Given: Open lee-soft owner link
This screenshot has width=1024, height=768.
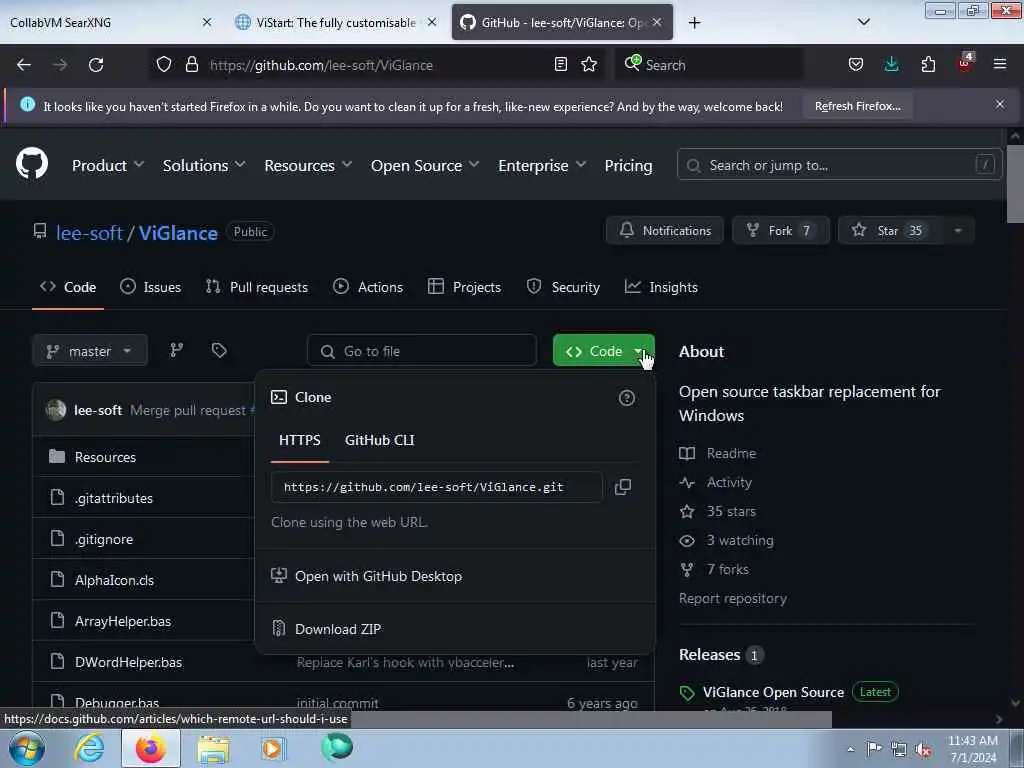Looking at the screenshot, I should click(89, 232).
